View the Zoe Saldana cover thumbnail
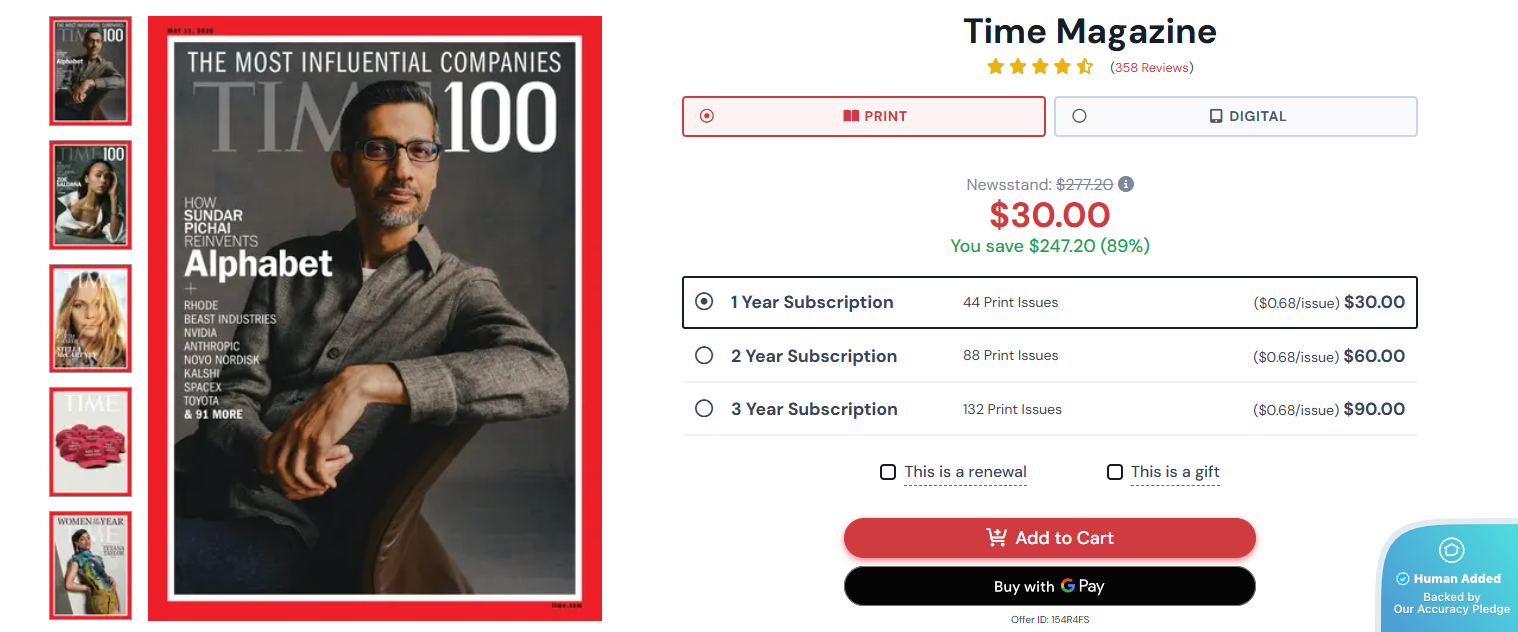This screenshot has height=632, width=1518. coord(90,195)
